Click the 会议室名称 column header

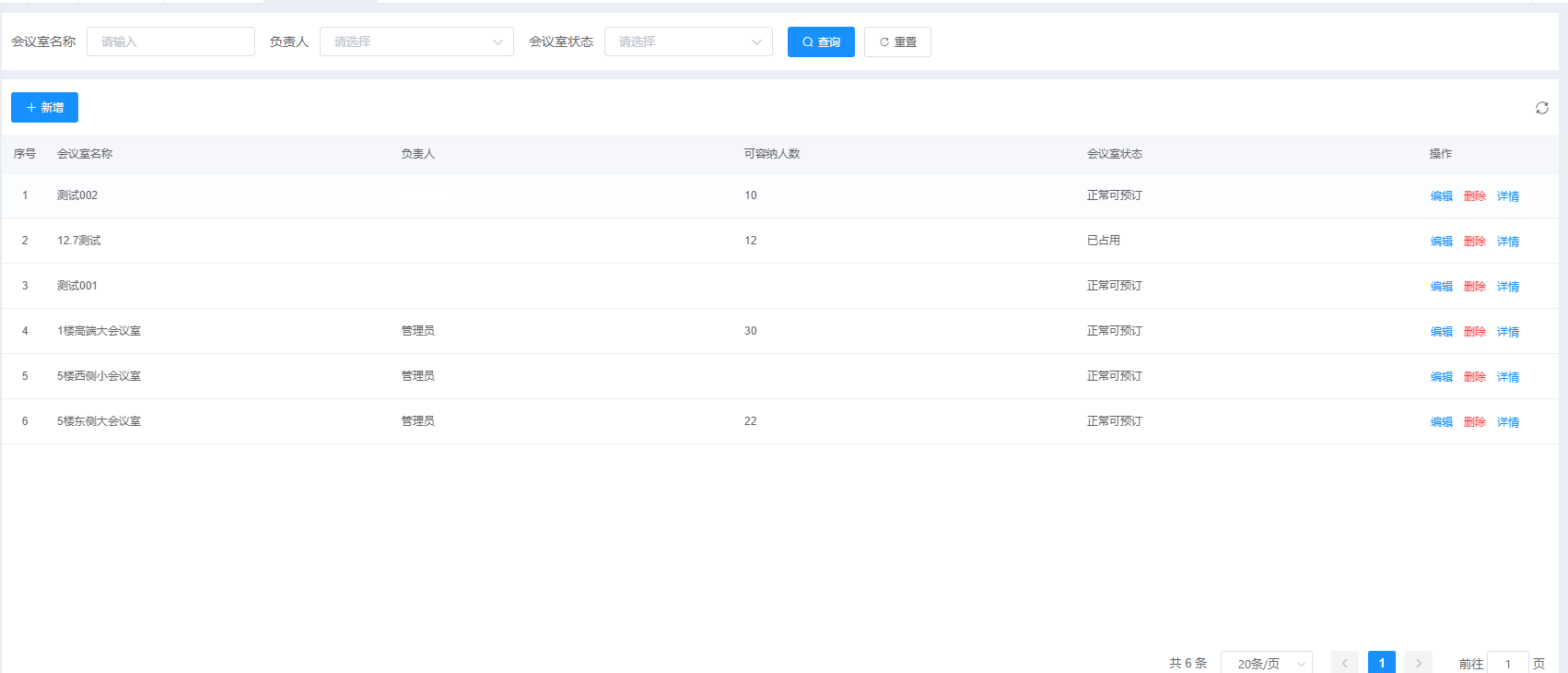pyautogui.click(x=85, y=154)
